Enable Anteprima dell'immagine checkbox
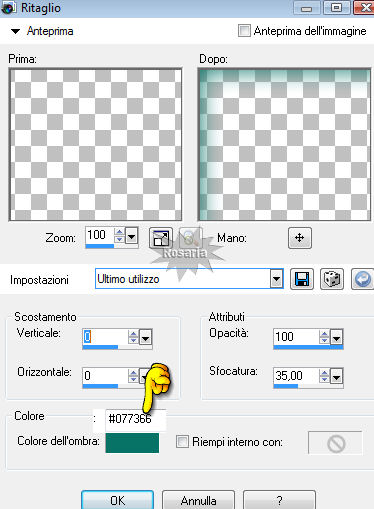Image resolution: width=374 pixels, height=509 pixels. [x=244, y=31]
